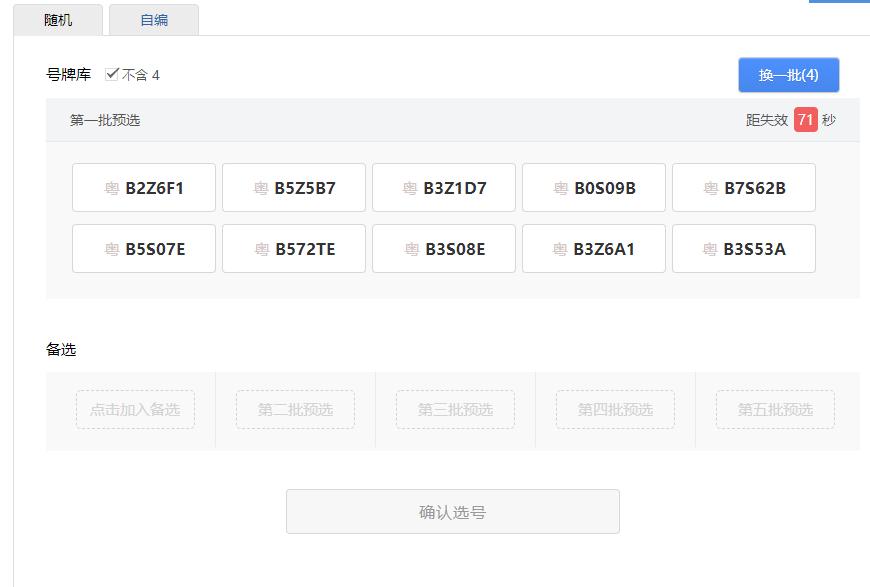Pick plate number 粤 B0S09B
The width and height of the screenshot is (870, 587).
pos(594,188)
